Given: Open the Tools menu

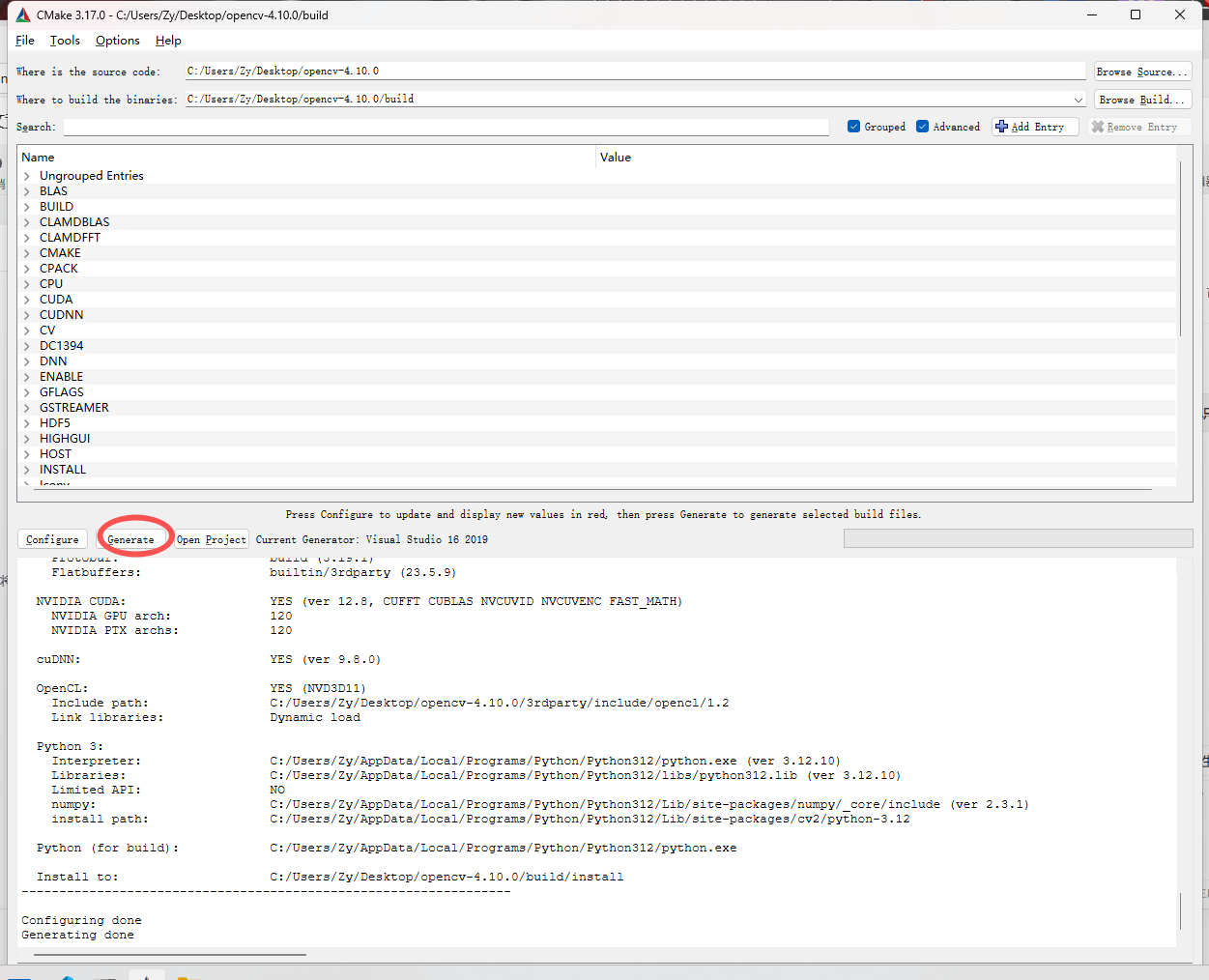Looking at the screenshot, I should [65, 41].
